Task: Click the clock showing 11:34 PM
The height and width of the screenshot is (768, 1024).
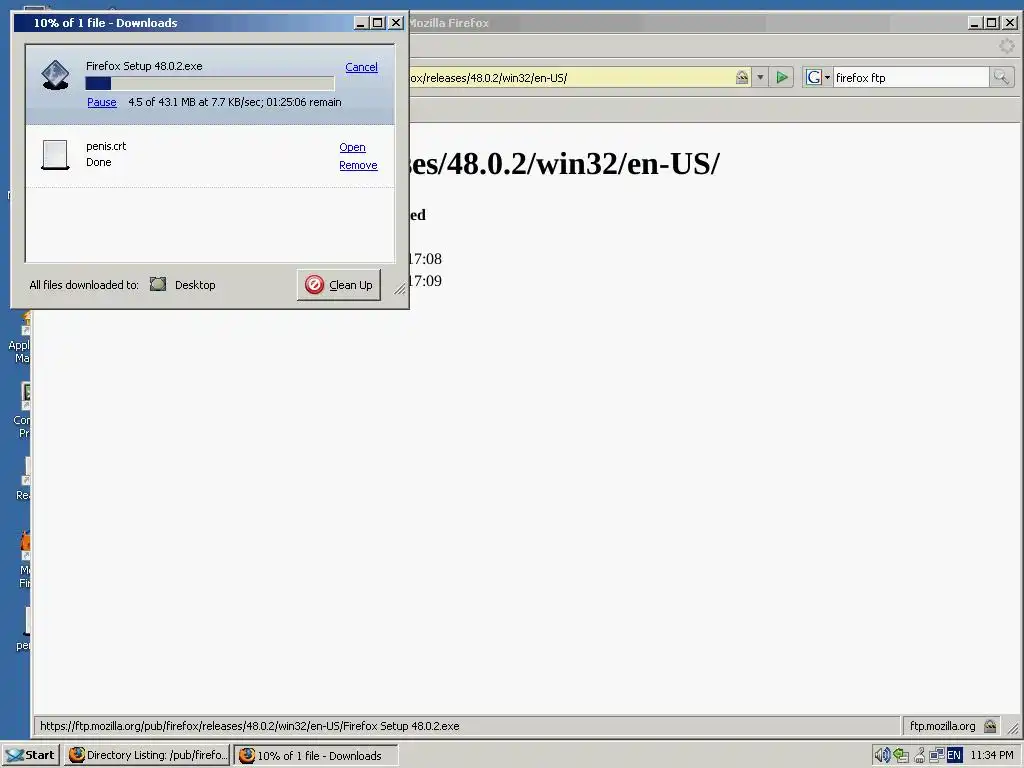Action: pyautogui.click(x=992, y=755)
